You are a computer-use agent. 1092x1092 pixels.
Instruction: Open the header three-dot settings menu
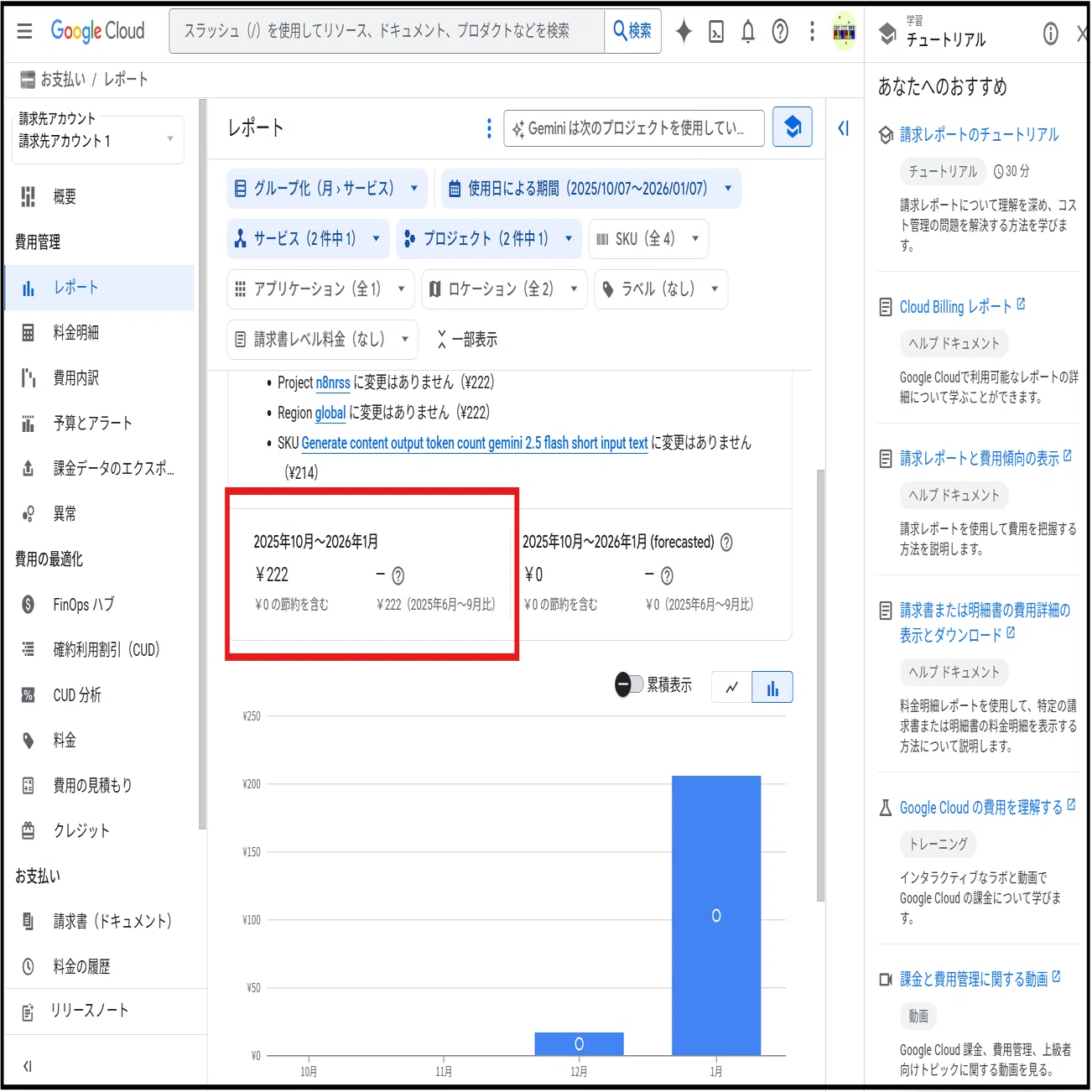point(812,32)
